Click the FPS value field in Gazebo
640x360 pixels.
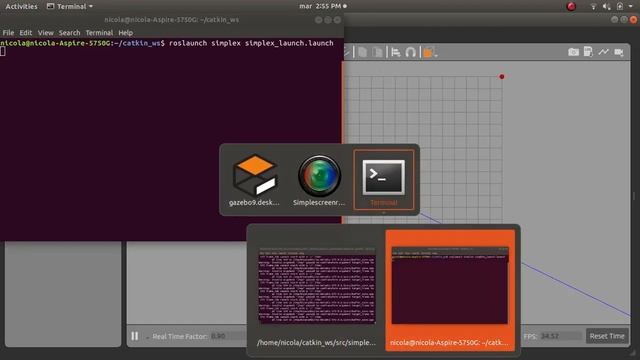(560, 336)
